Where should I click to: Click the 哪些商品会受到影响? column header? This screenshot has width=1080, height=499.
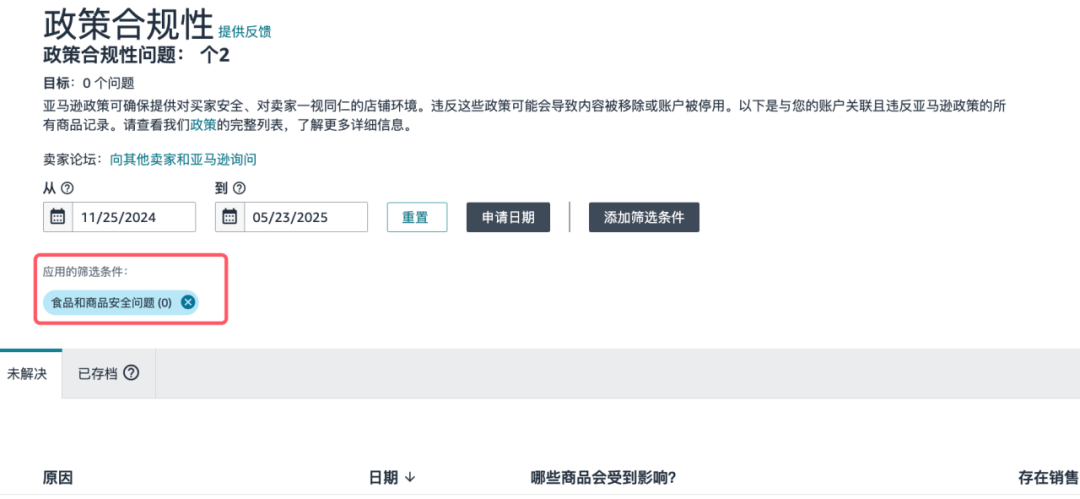[603, 478]
